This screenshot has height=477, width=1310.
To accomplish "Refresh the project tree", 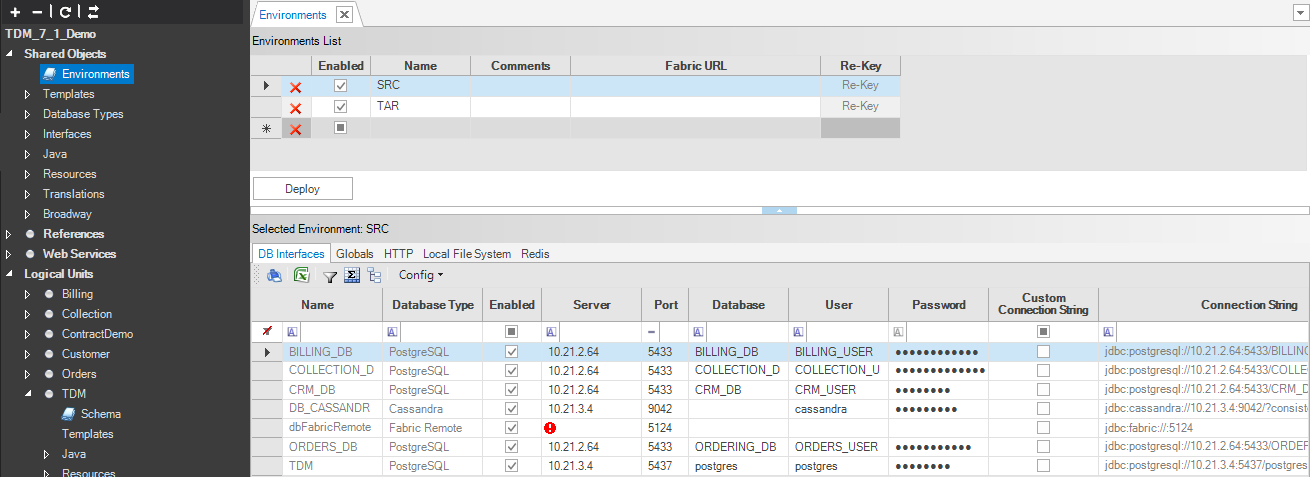I will coord(65,12).
